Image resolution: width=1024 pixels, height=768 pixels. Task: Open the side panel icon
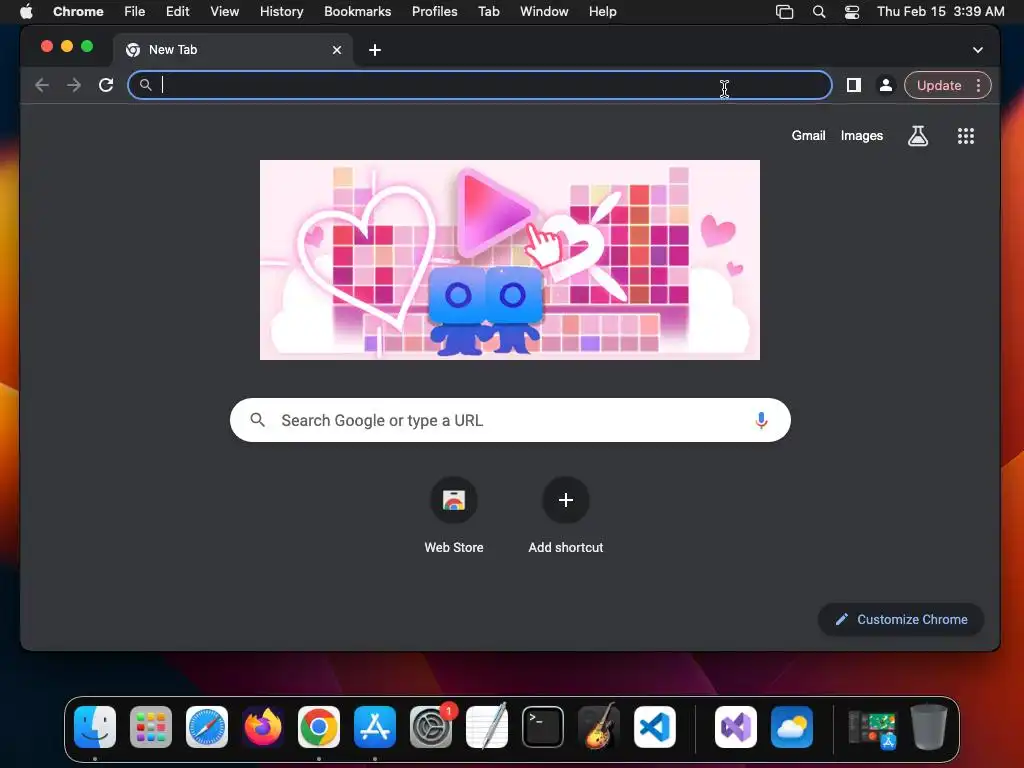coord(854,85)
